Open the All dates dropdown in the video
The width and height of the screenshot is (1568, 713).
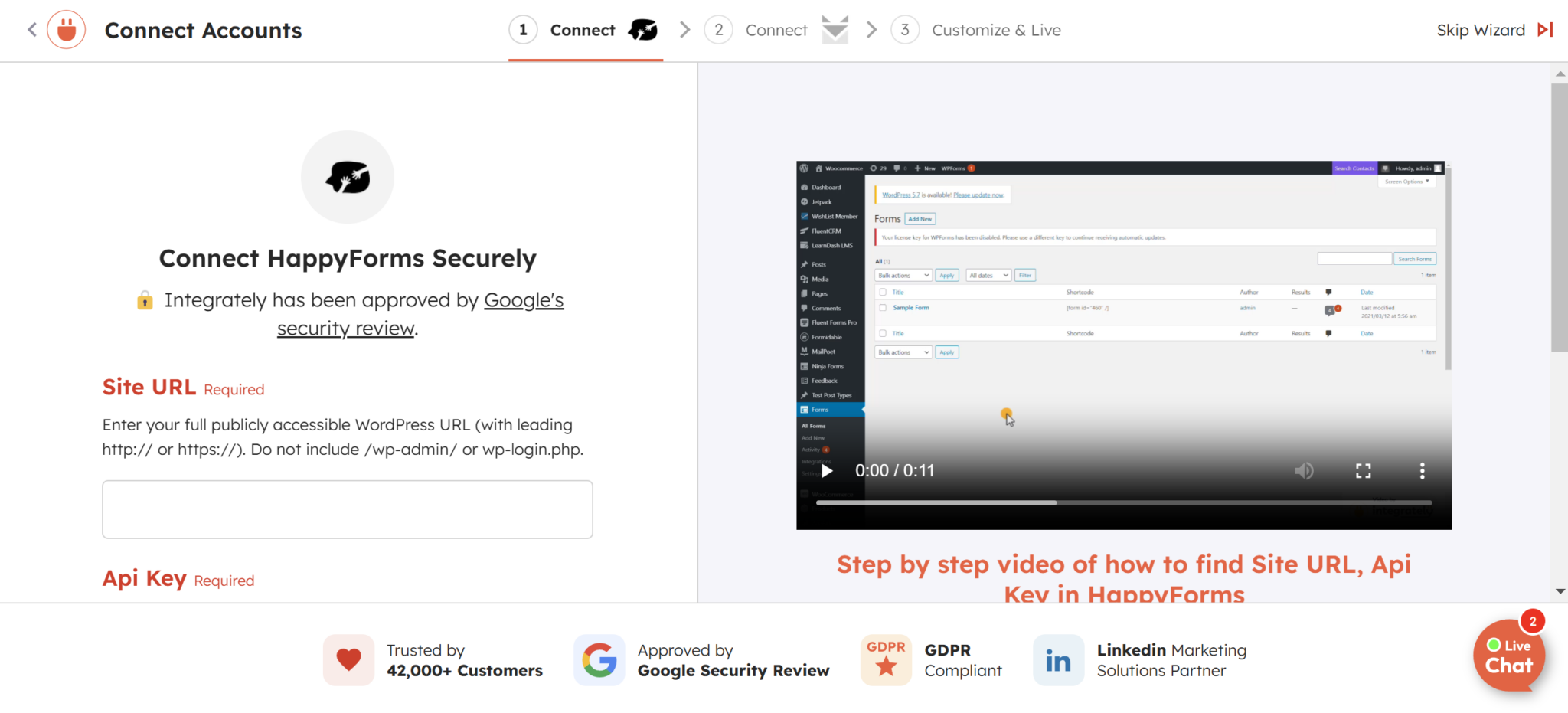[x=988, y=275]
